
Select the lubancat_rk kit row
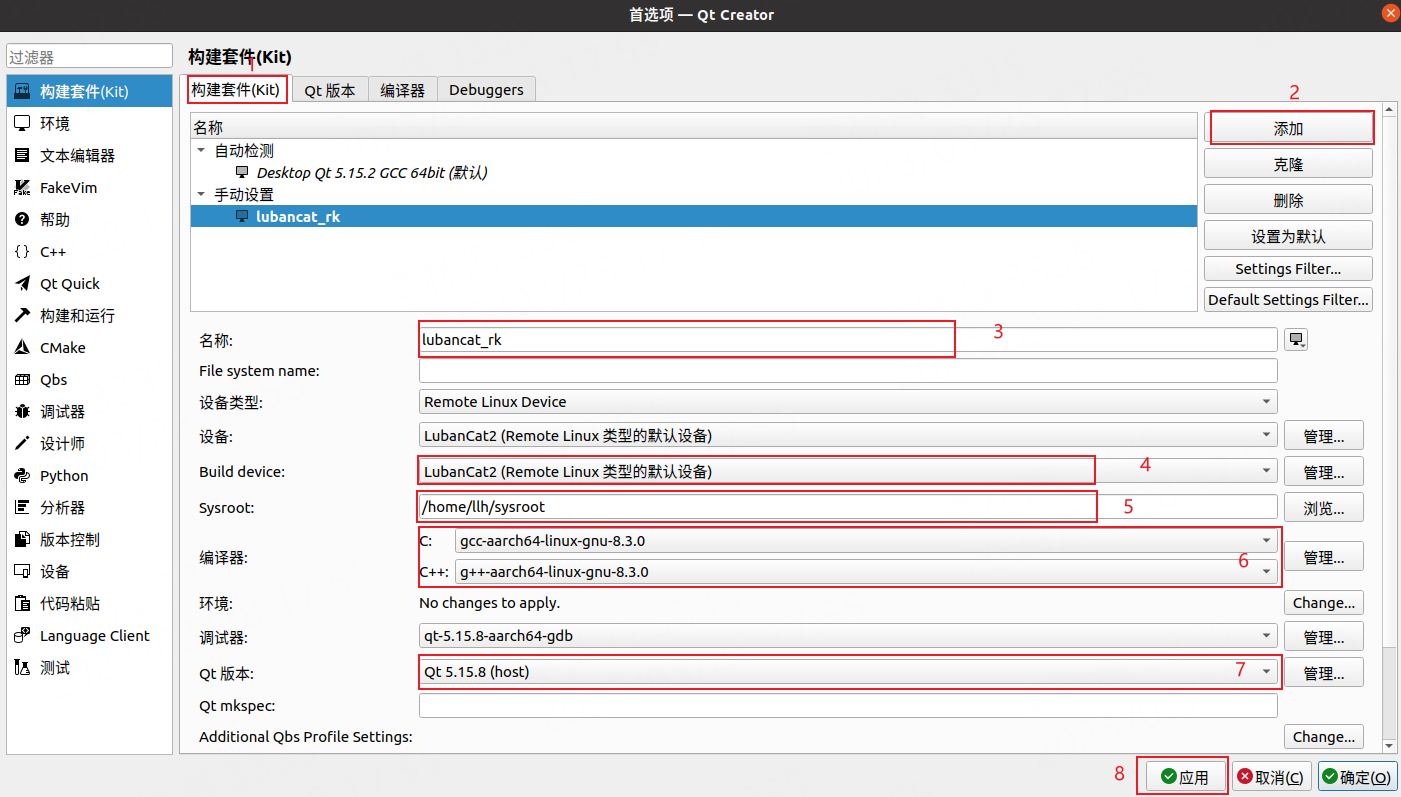pyautogui.click(x=694, y=216)
